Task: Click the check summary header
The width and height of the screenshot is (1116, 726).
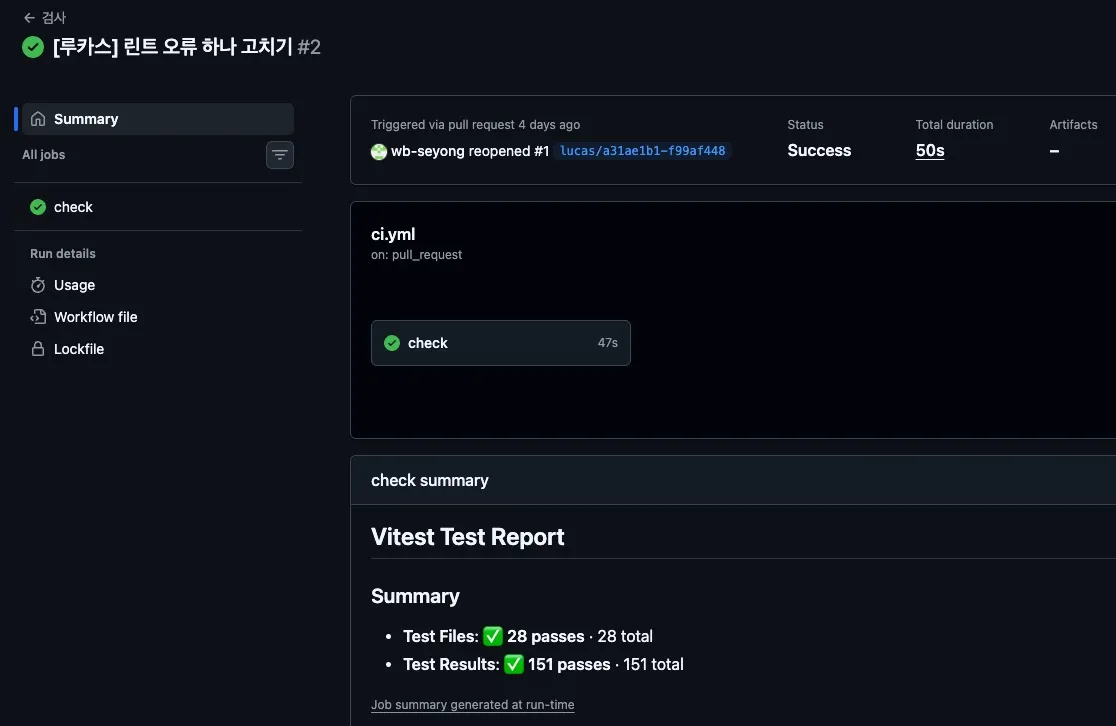Action: (x=430, y=480)
